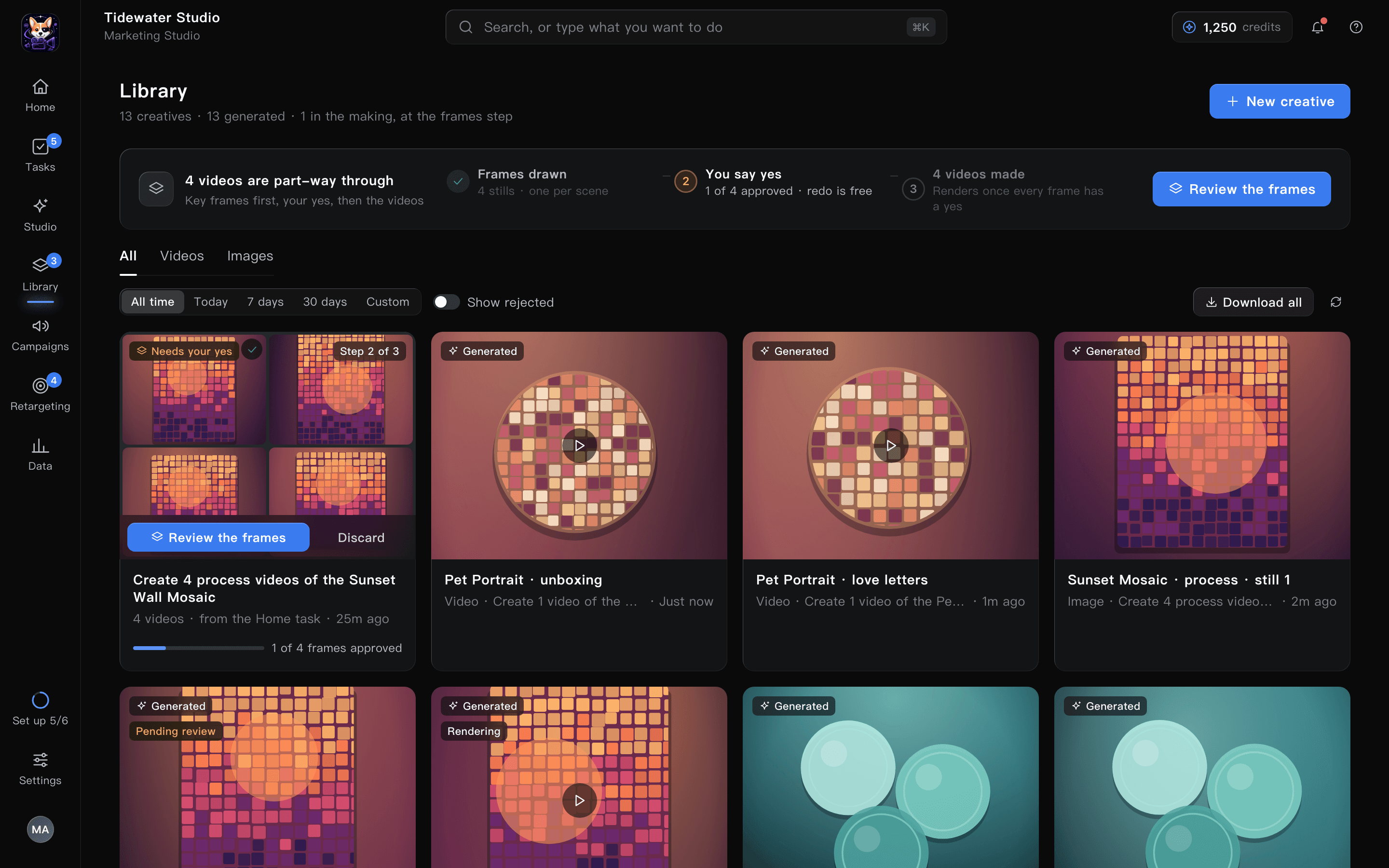Play the Rendering video card
The height and width of the screenshot is (868, 1389).
click(x=579, y=800)
